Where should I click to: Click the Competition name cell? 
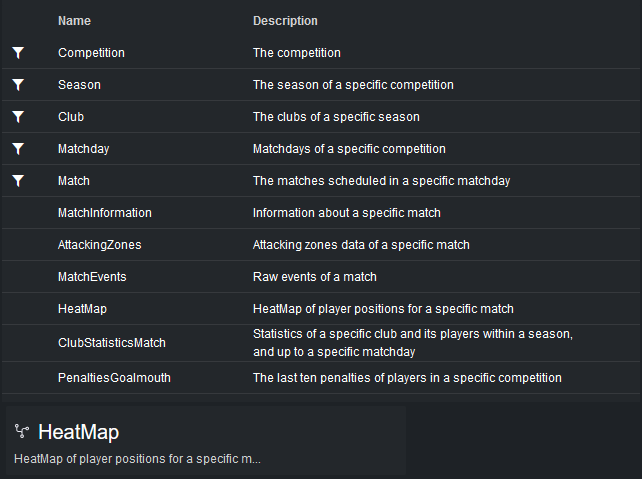[91, 53]
